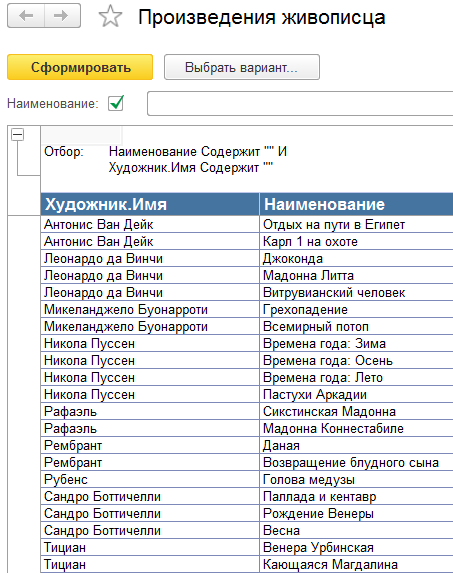Select cell Венера Урбинская
The height and width of the screenshot is (573, 453).
click(356, 547)
